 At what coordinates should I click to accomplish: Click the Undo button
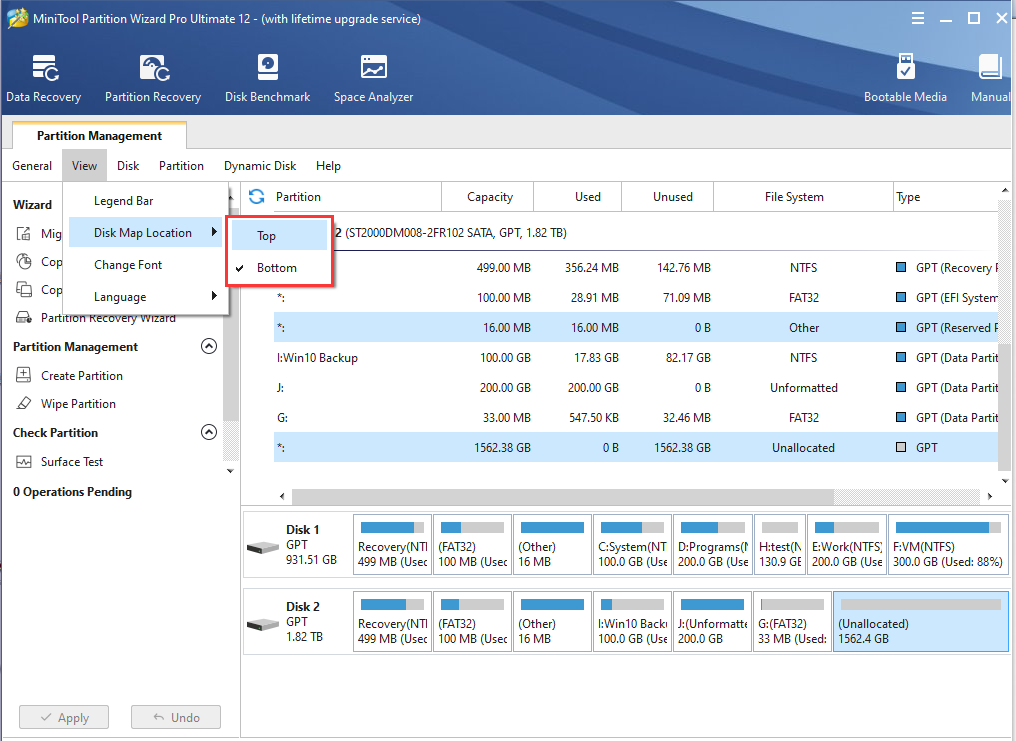175,717
